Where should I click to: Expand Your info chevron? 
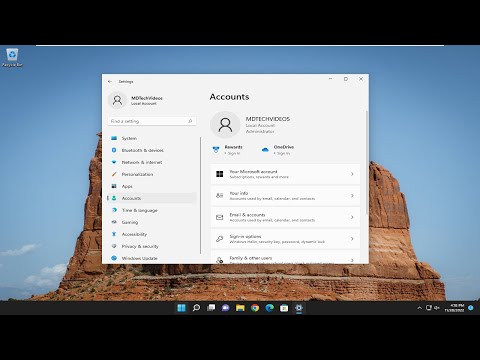coord(352,196)
